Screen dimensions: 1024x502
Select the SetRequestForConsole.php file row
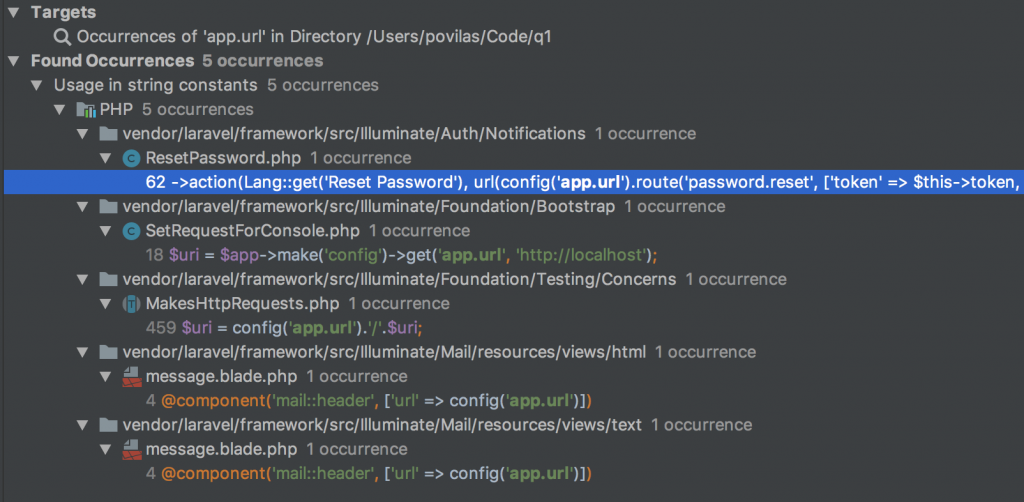pyautogui.click(x=308, y=231)
